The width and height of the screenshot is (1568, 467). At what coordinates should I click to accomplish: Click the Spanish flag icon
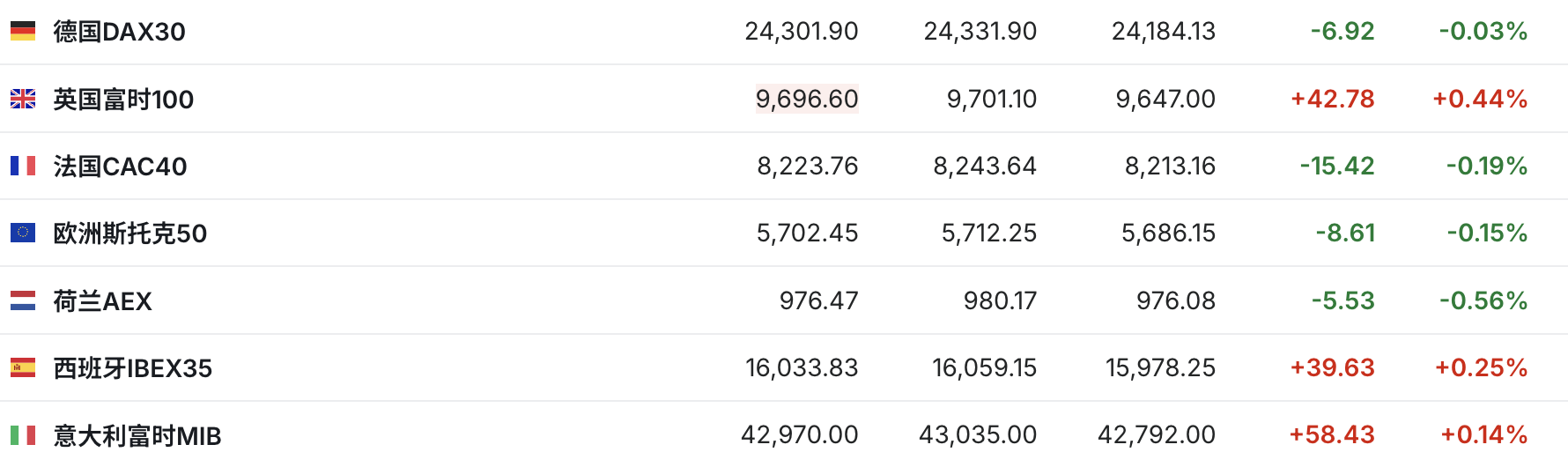coord(23,367)
